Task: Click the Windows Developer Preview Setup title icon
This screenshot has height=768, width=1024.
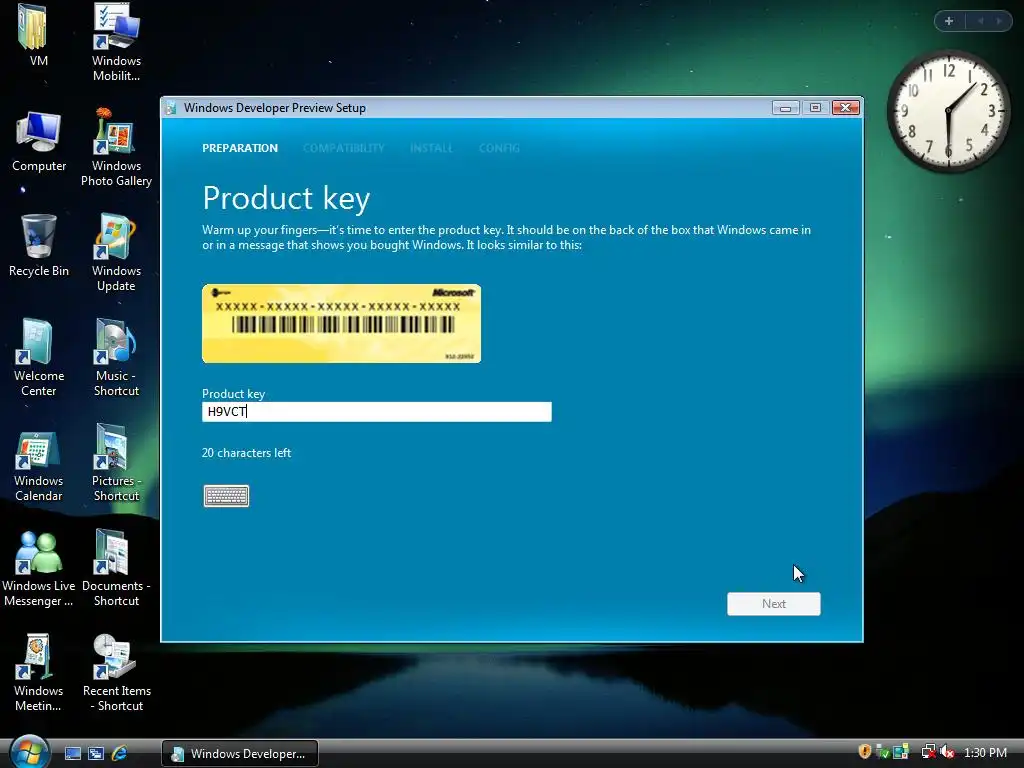Action: (x=171, y=108)
